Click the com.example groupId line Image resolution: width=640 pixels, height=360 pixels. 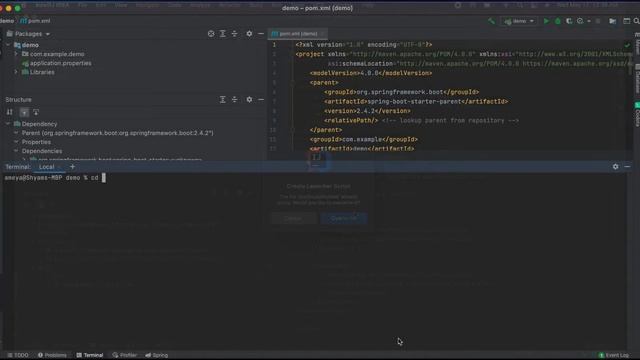tap(363, 140)
